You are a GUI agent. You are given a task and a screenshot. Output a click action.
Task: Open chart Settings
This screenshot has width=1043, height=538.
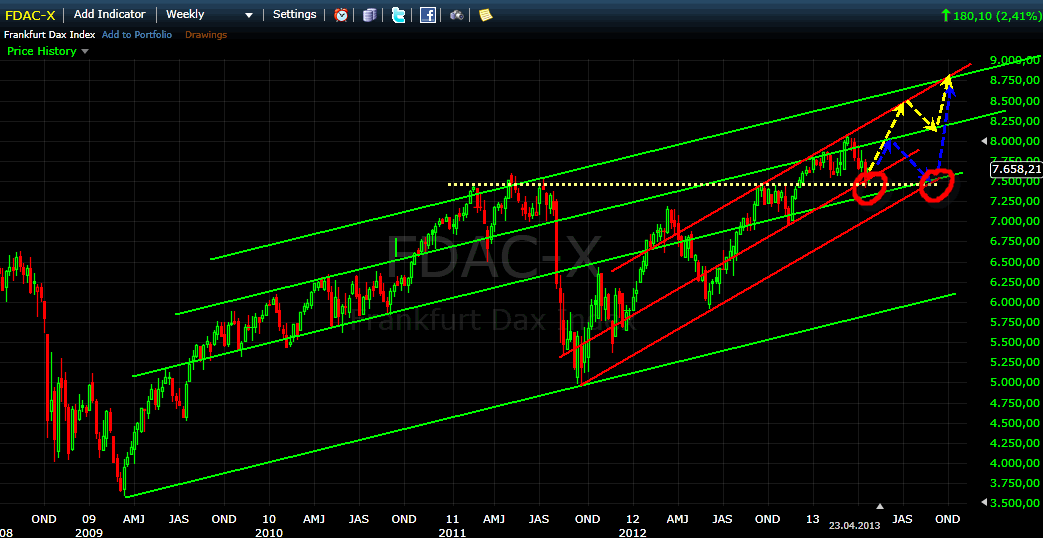(x=295, y=14)
